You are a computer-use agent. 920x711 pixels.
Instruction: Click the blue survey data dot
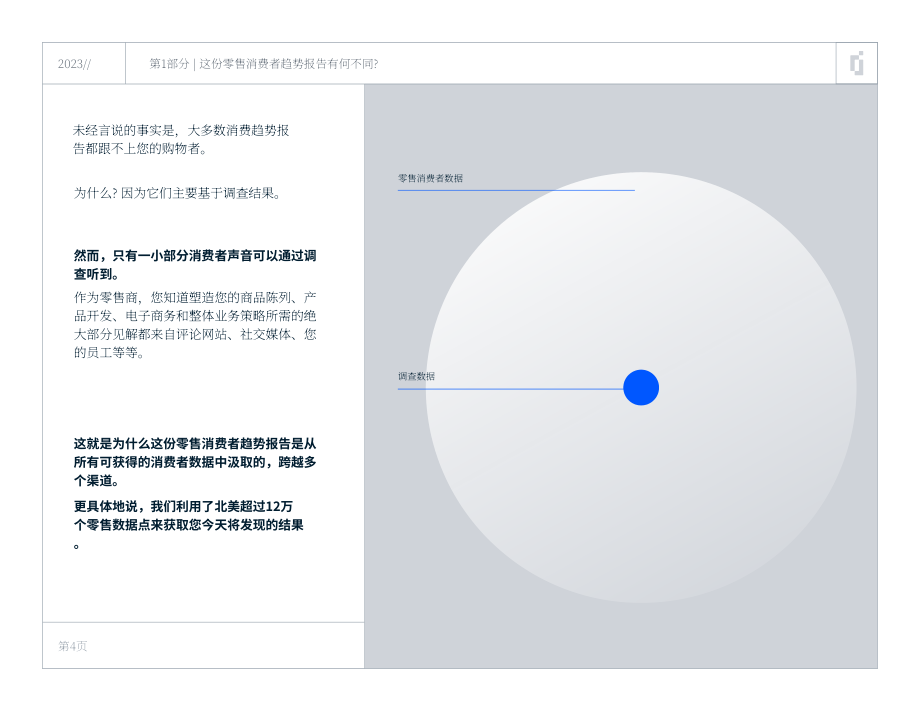(x=641, y=387)
